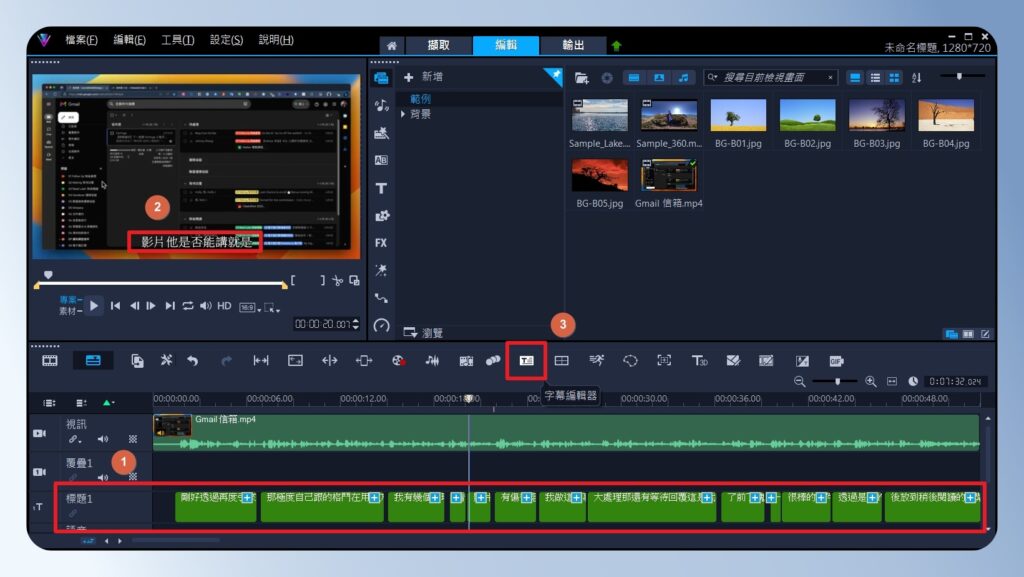Image resolution: width=1024 pixels, height=577 pixels.
Task: Open the Media library sidebar icon
Action: pos(381,78)
